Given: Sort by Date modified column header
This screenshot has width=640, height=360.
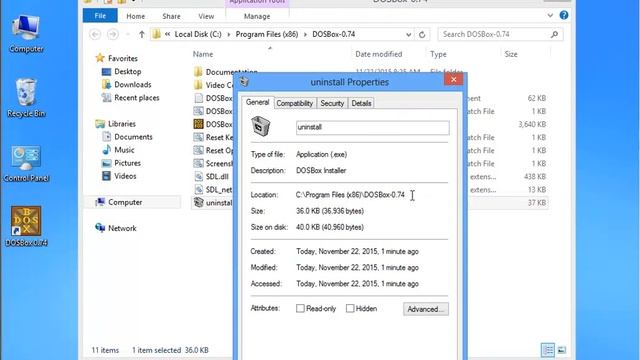Looking at the screenshot, I should [378, 54].
